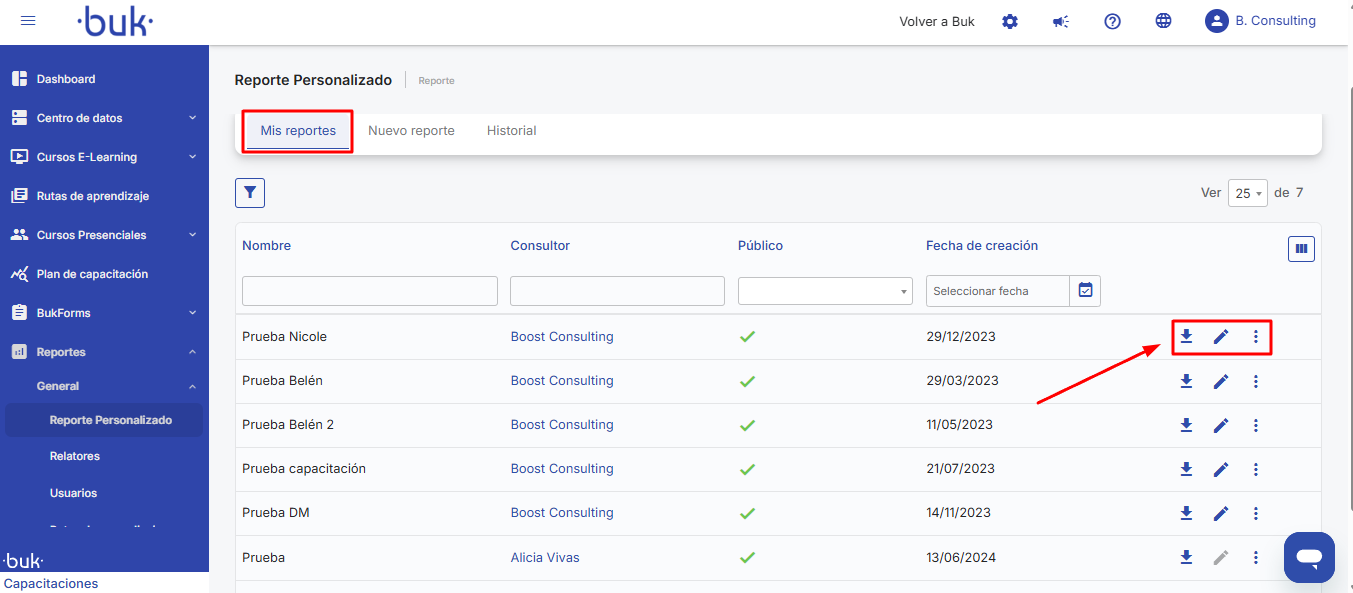Open more options for Prueba Belén 2
The image size is (1353, 593).
pyautogui.click(x=1256, y=425)
